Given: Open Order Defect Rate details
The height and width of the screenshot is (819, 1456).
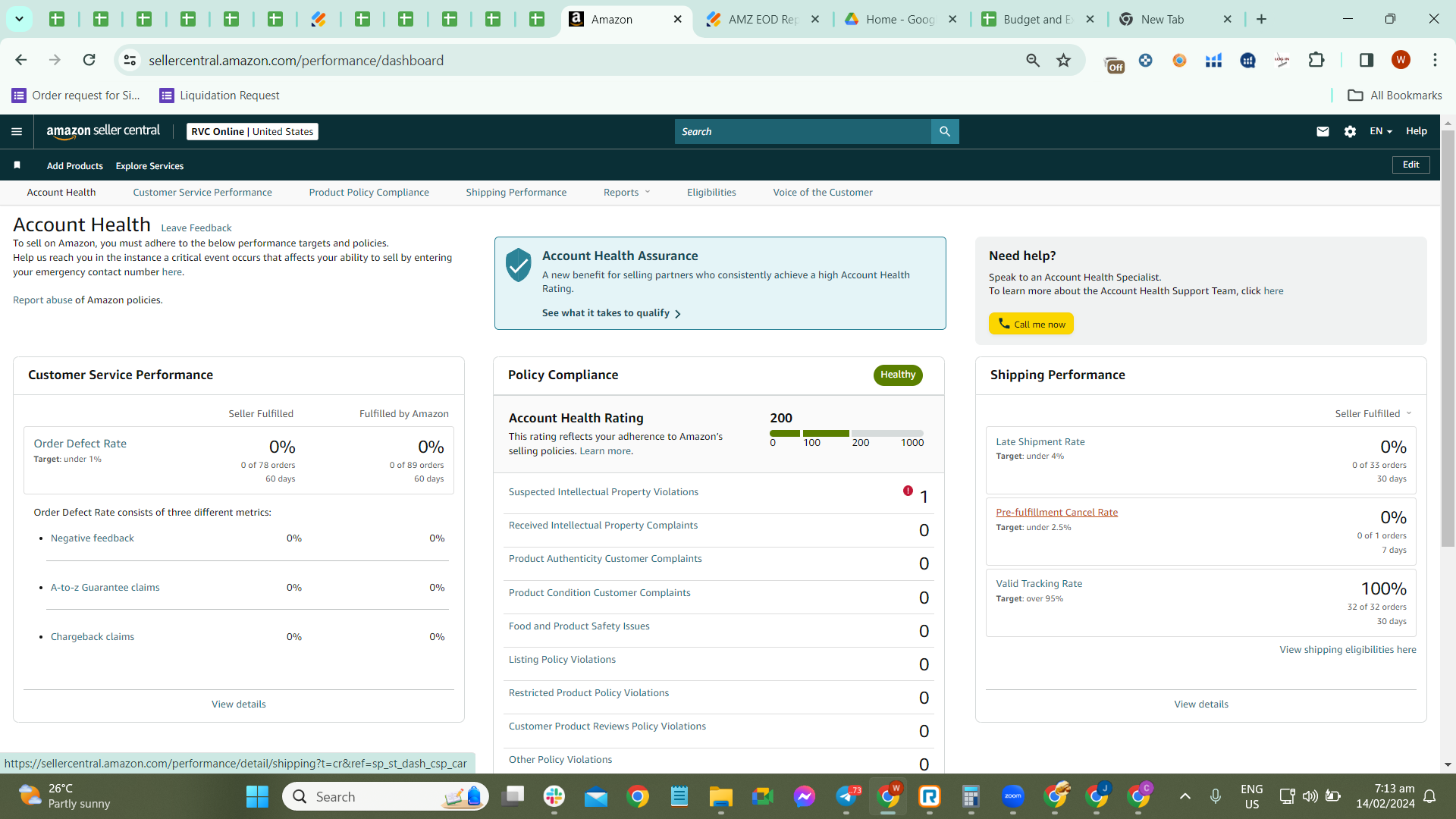Looking at the screenshot, I should [80, 444].
